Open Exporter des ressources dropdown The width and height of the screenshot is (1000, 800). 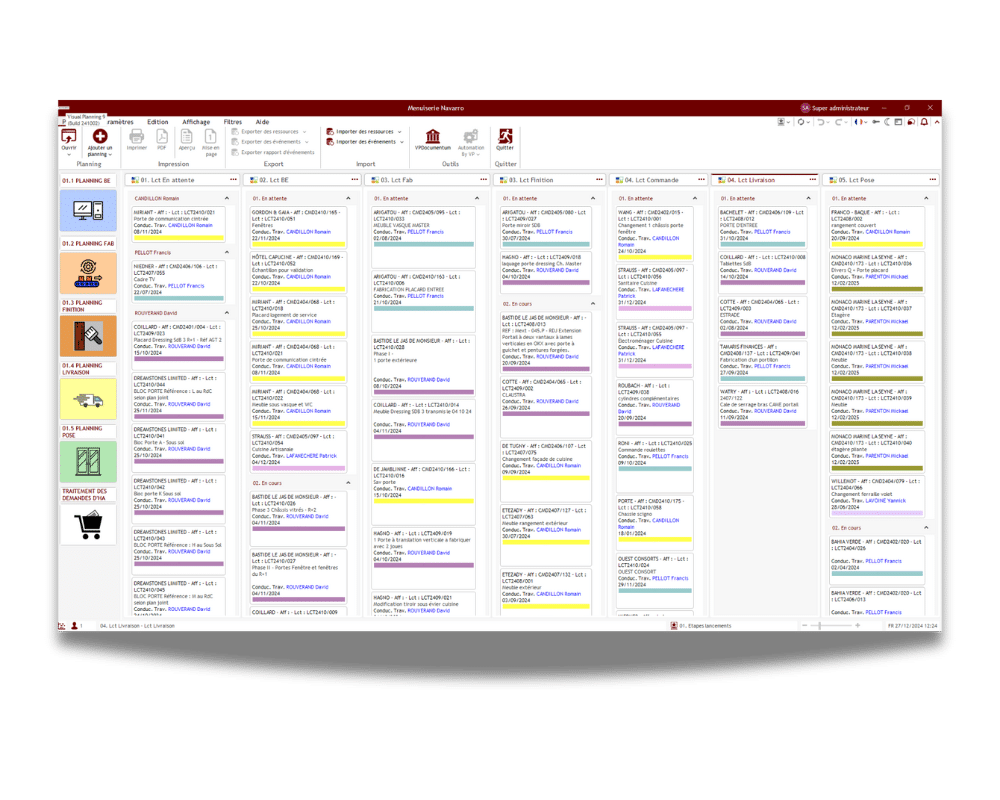(x=269, y=131)
